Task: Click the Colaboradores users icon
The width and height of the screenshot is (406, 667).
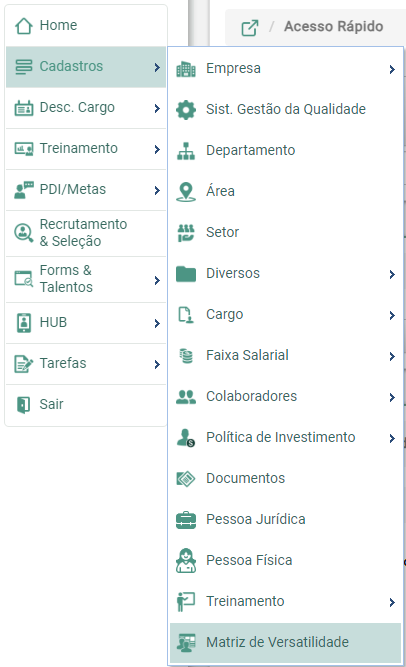Action: coord(186,397)
